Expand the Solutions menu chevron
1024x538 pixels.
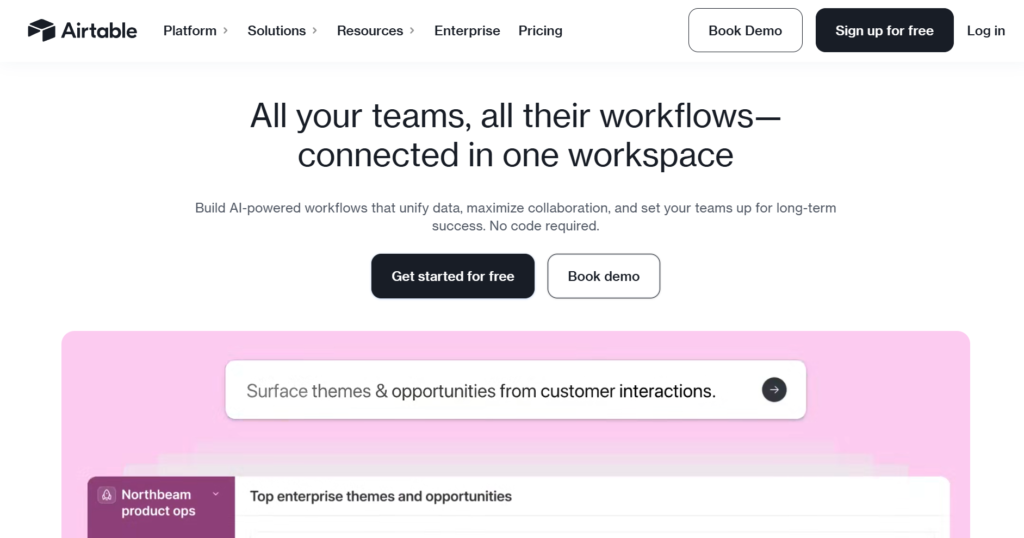314,31
